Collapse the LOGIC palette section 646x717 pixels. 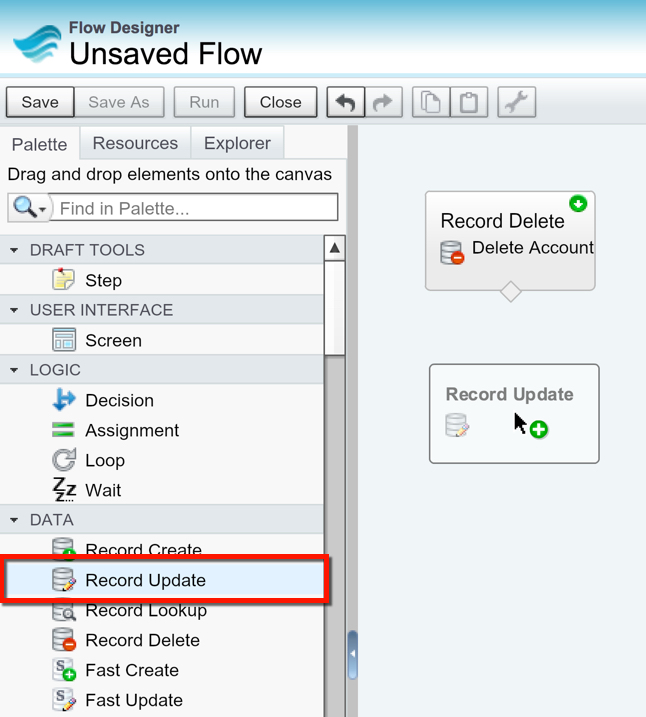point(15,370)
